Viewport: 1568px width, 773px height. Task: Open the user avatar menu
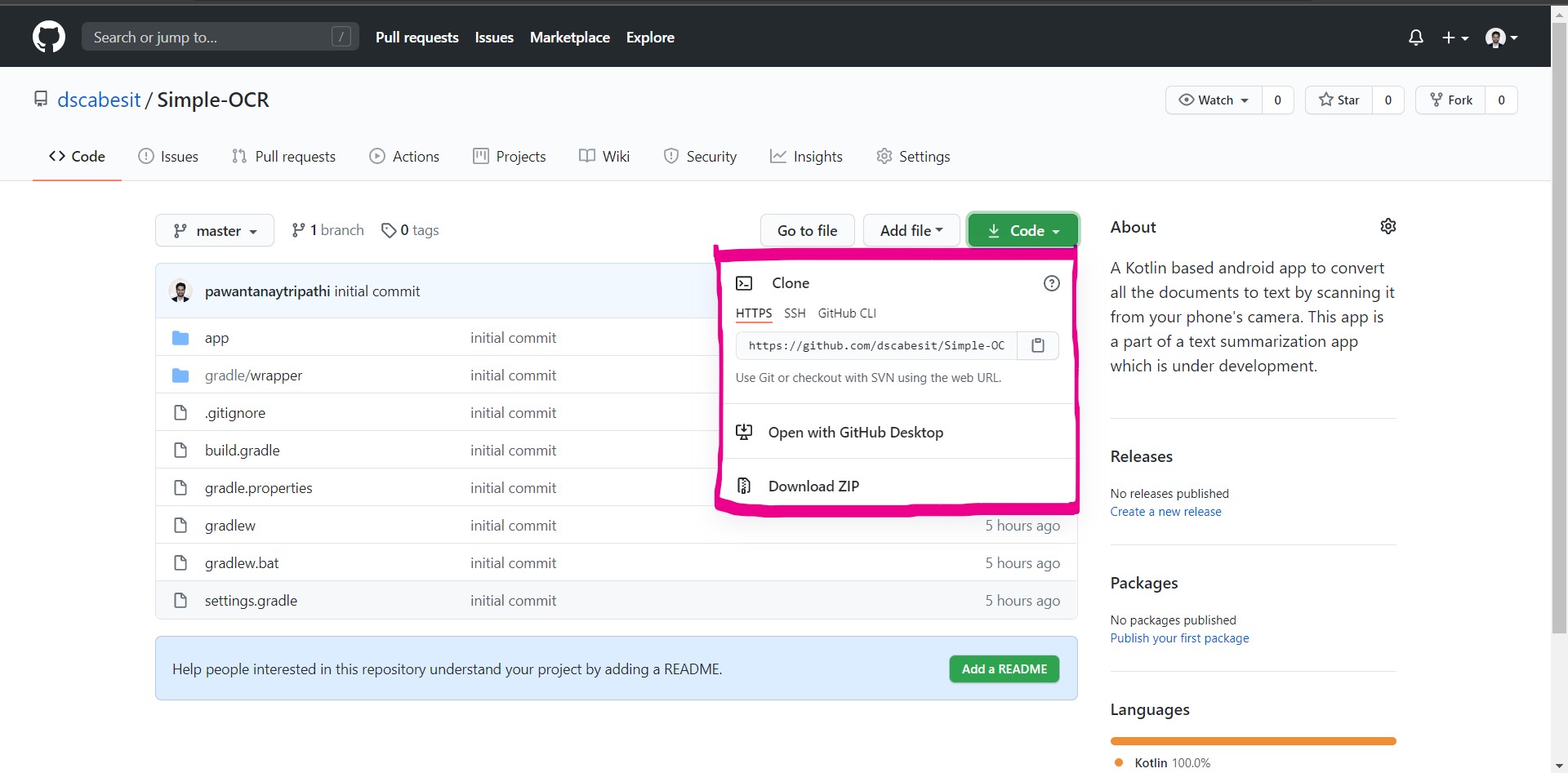tap(1502, 38)
